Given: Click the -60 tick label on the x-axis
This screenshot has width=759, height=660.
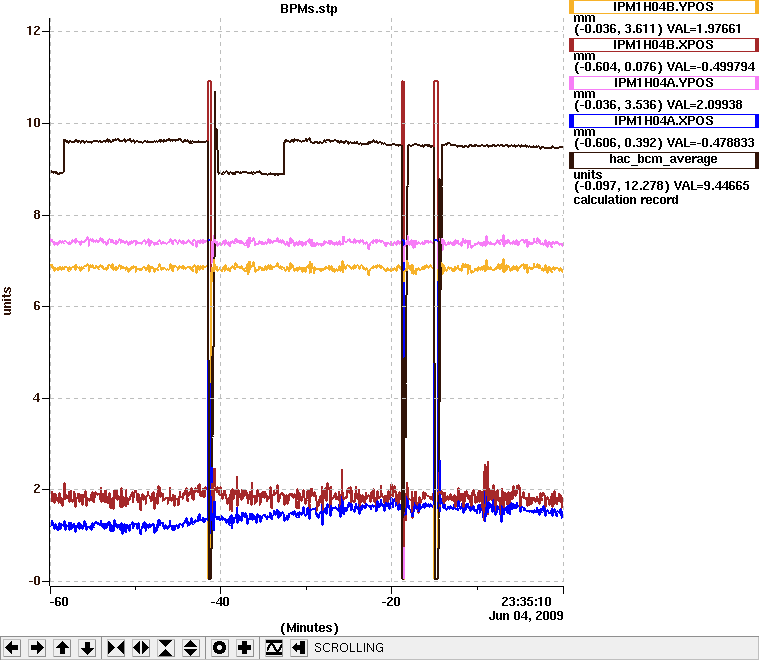Looking at the screenshot, I should click(x=59, y=601).
